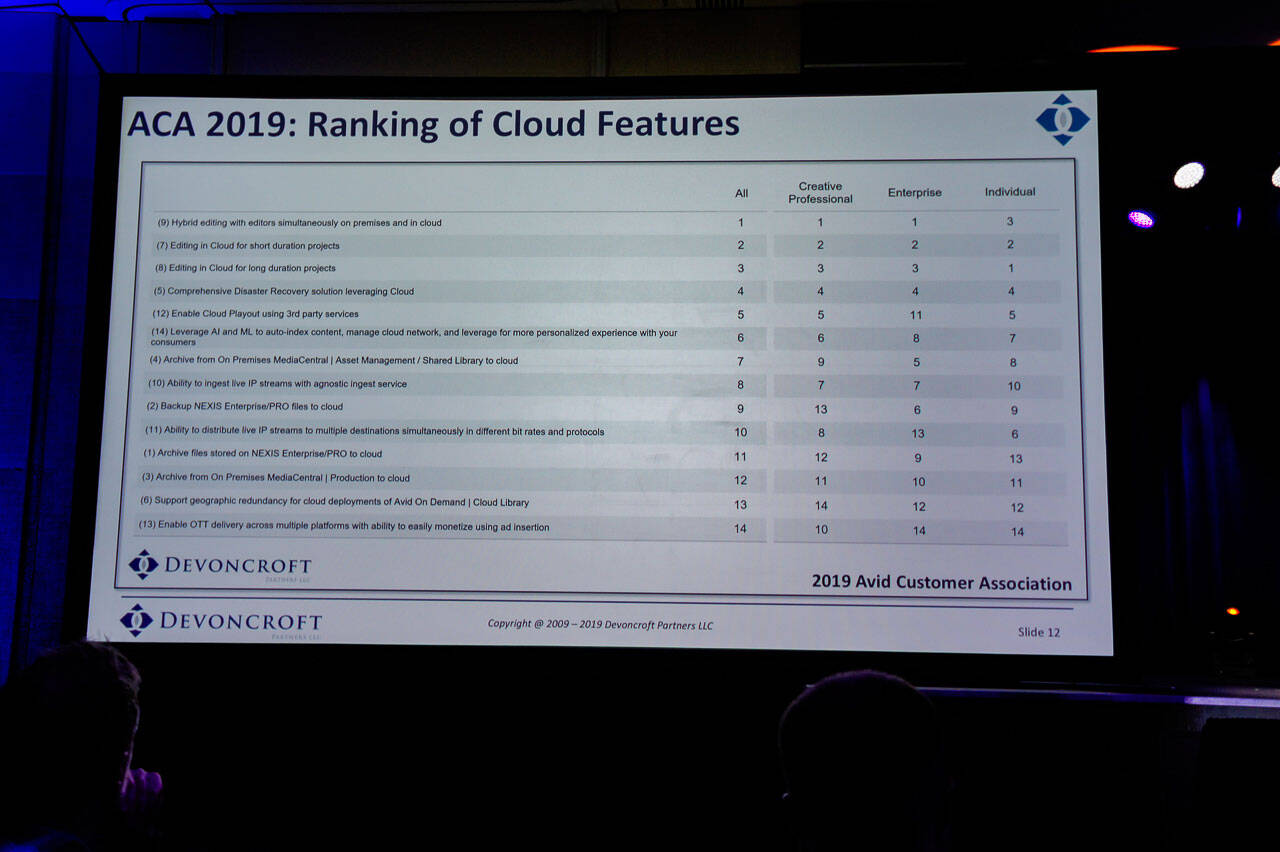Click the Devoncroft diamond logo beside the slide title

[1062, 120]
